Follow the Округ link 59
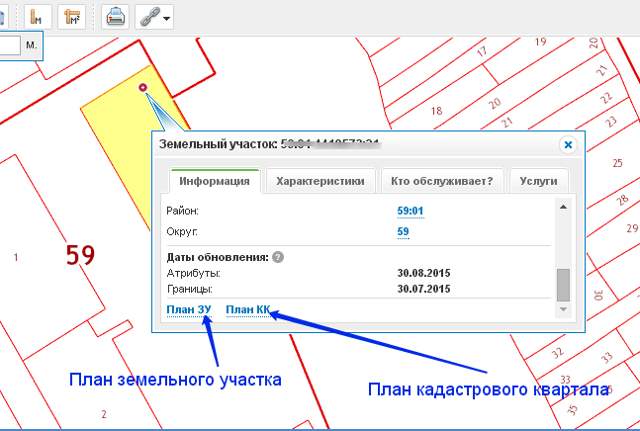The width and height of the screenshot is (640, 431). point(403,231)
